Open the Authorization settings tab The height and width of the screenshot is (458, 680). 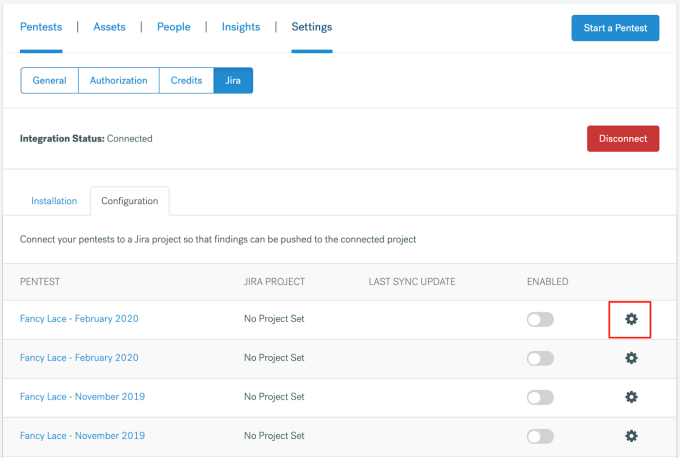point(118,81)
